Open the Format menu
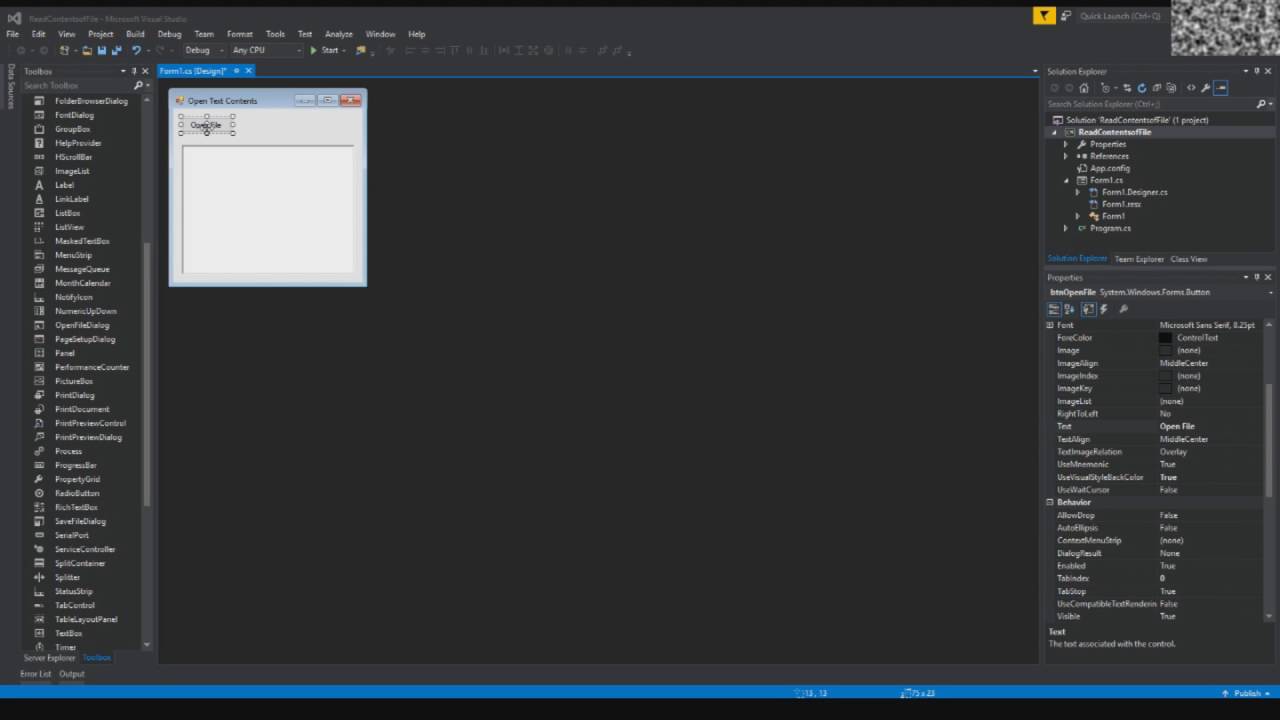 coord(240,34)
